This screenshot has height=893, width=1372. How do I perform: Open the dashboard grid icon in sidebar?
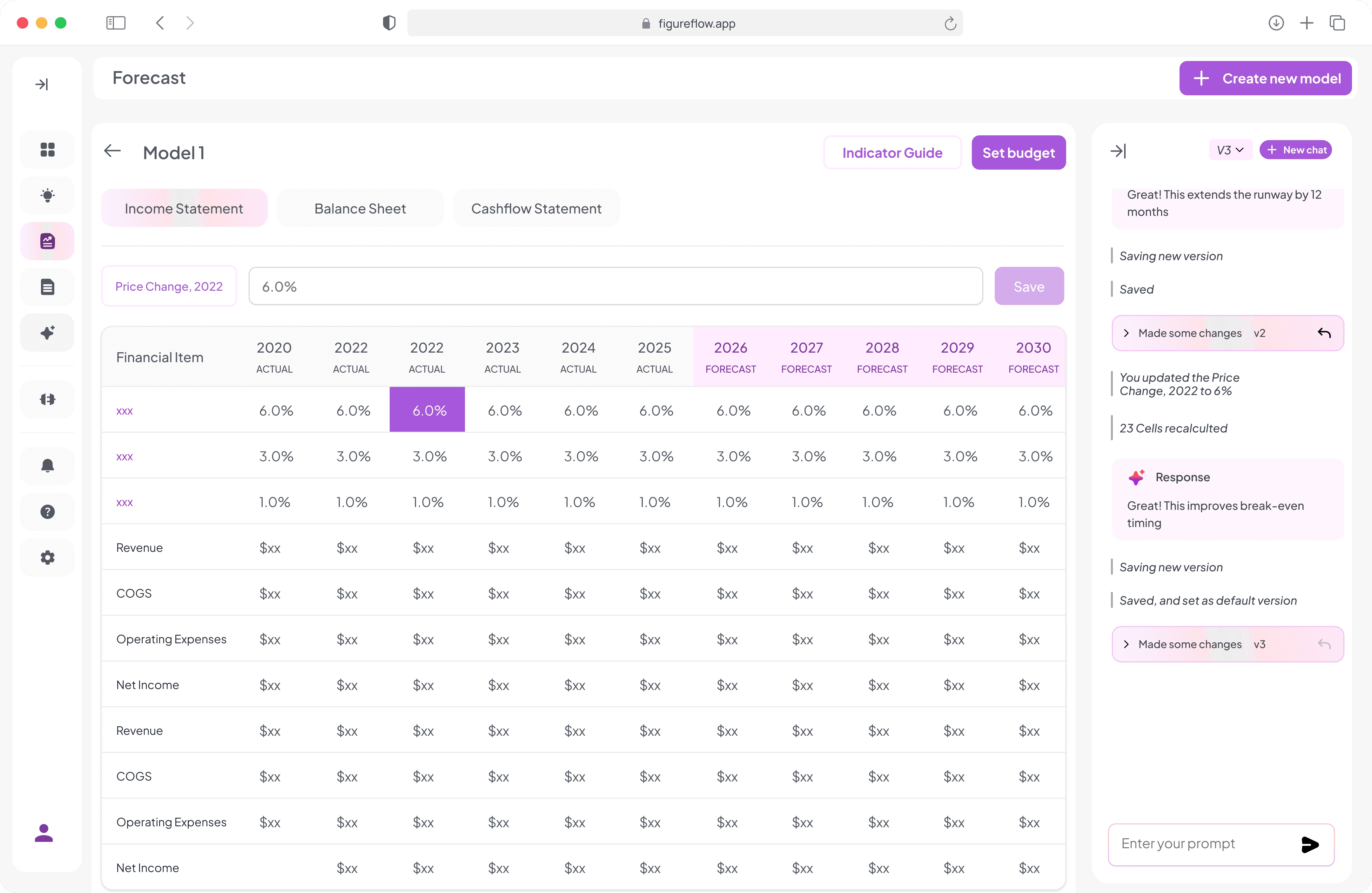(x=47, y=150)
